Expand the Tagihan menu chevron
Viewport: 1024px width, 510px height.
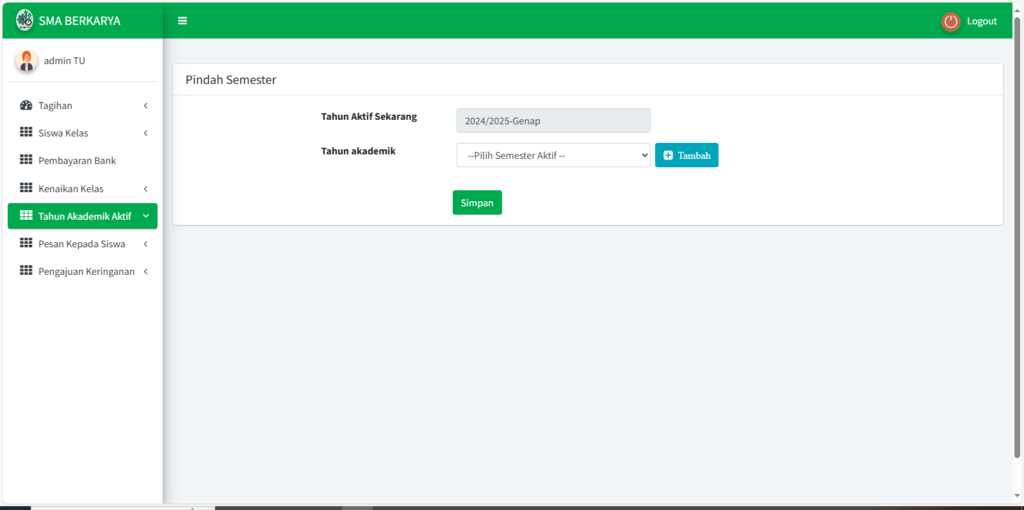145,105
